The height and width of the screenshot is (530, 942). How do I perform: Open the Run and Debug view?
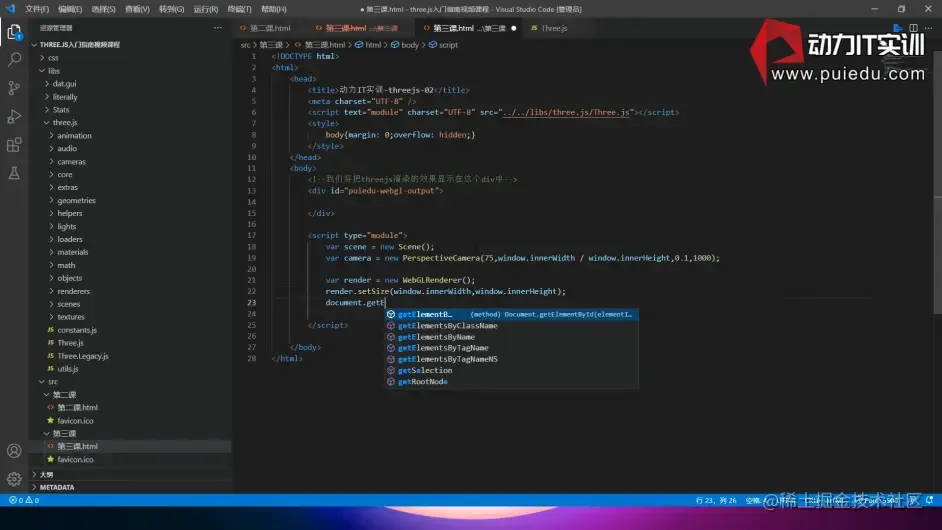tap(14, 117)
